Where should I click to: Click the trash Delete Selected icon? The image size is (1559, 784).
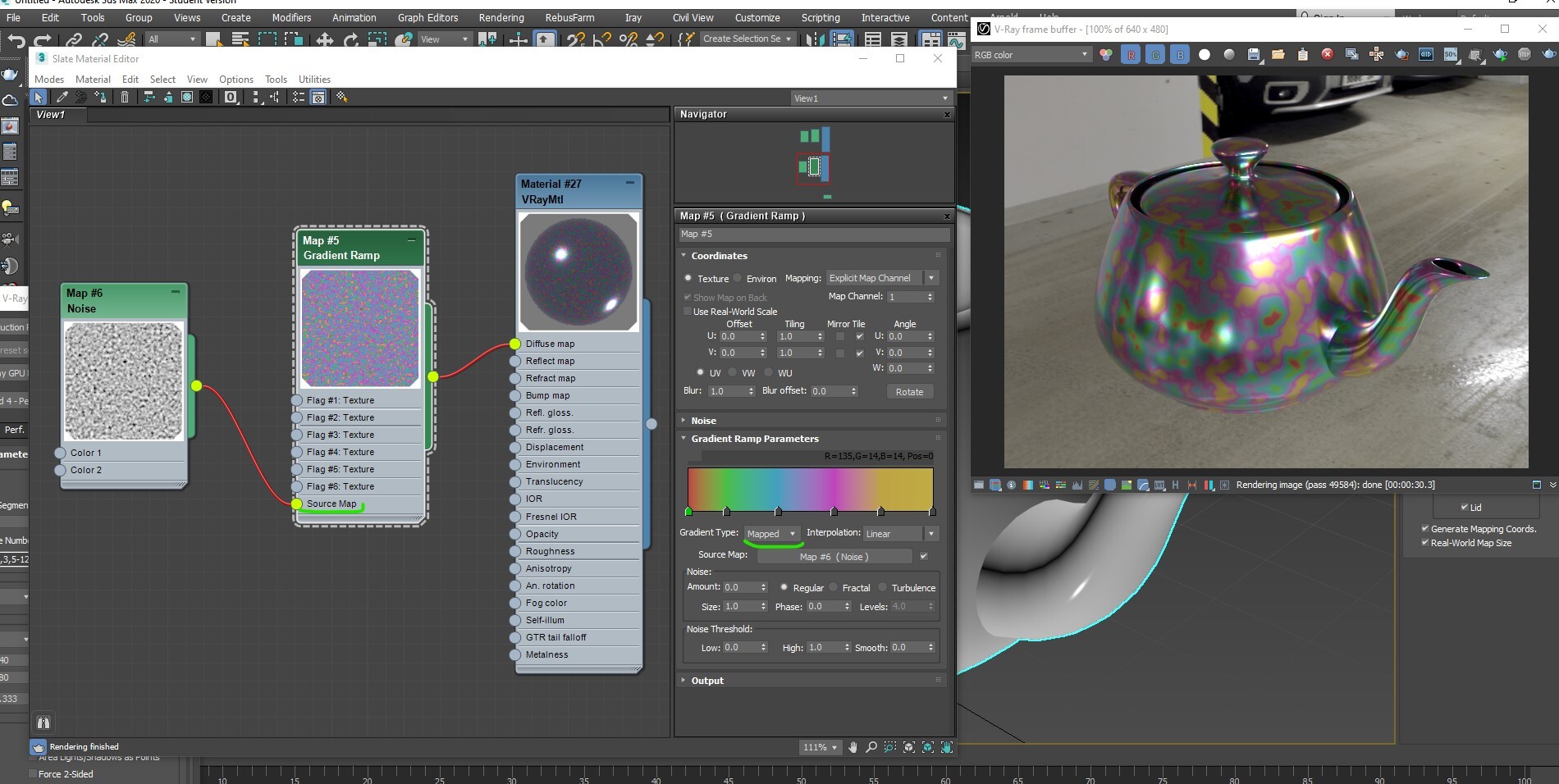point(125,98)
